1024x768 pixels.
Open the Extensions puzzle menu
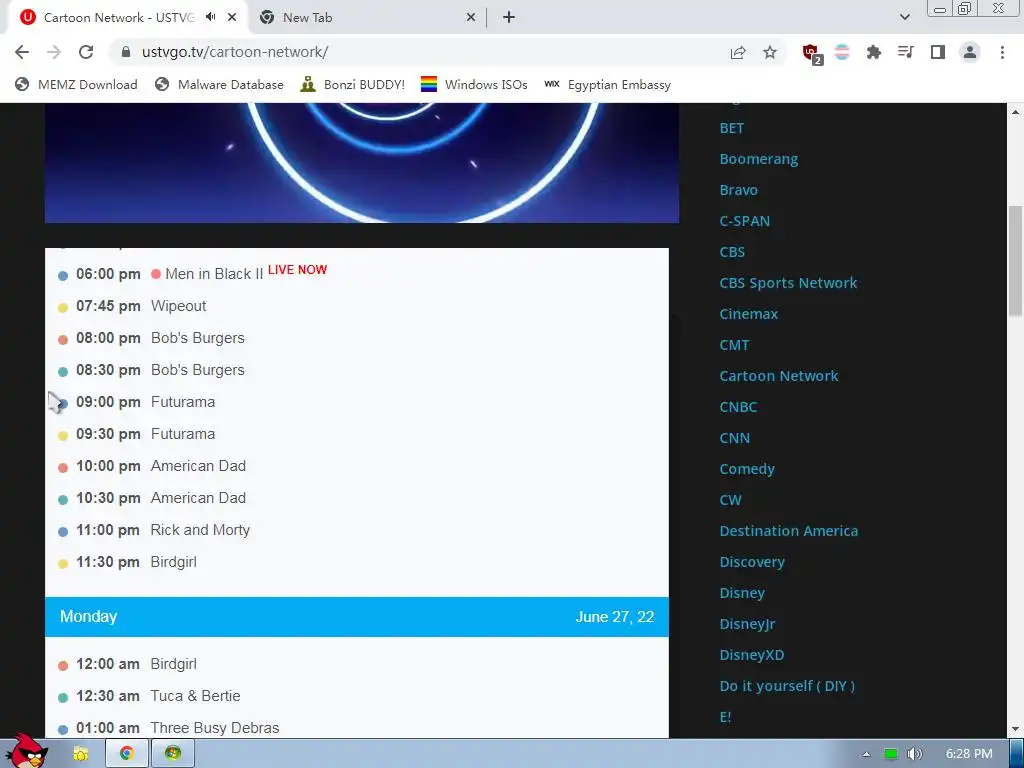[873, 52]
